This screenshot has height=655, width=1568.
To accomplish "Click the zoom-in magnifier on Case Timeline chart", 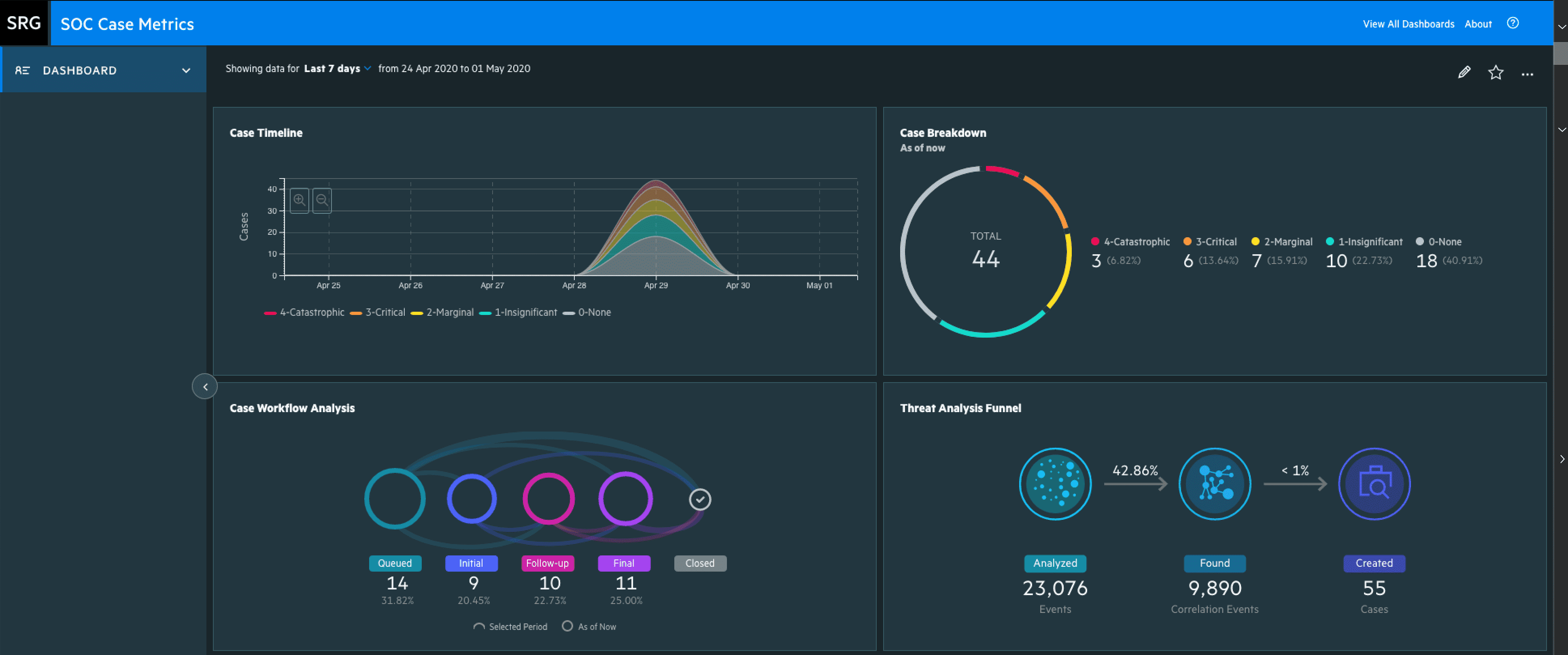I will click(300, 200).
